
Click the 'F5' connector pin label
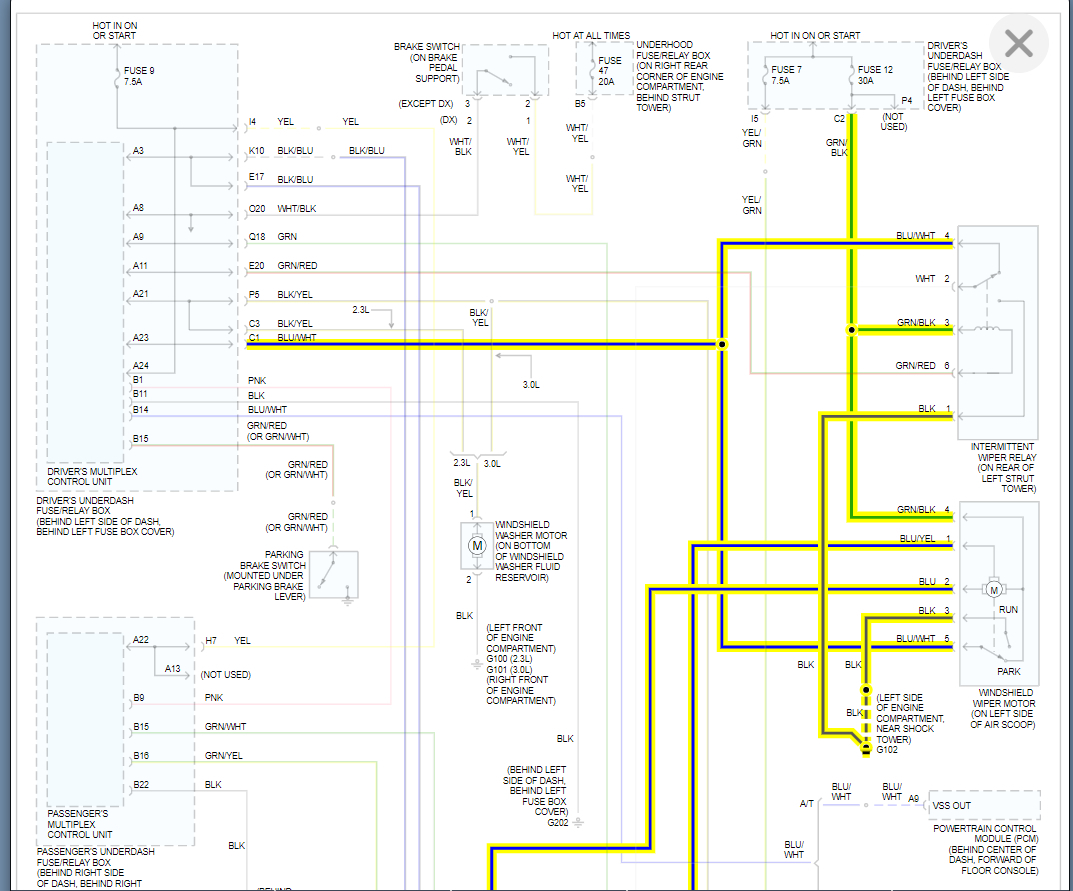point(254,294)
